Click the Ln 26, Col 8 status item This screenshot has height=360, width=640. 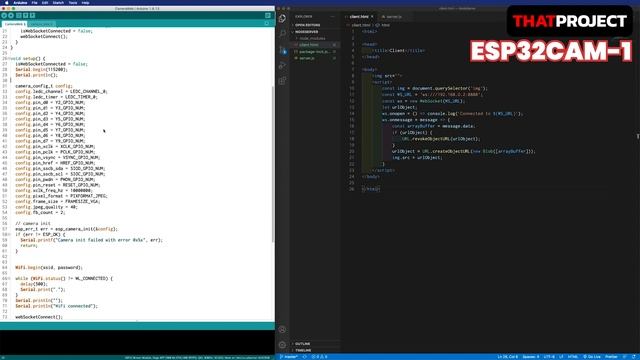click(507, 357)
